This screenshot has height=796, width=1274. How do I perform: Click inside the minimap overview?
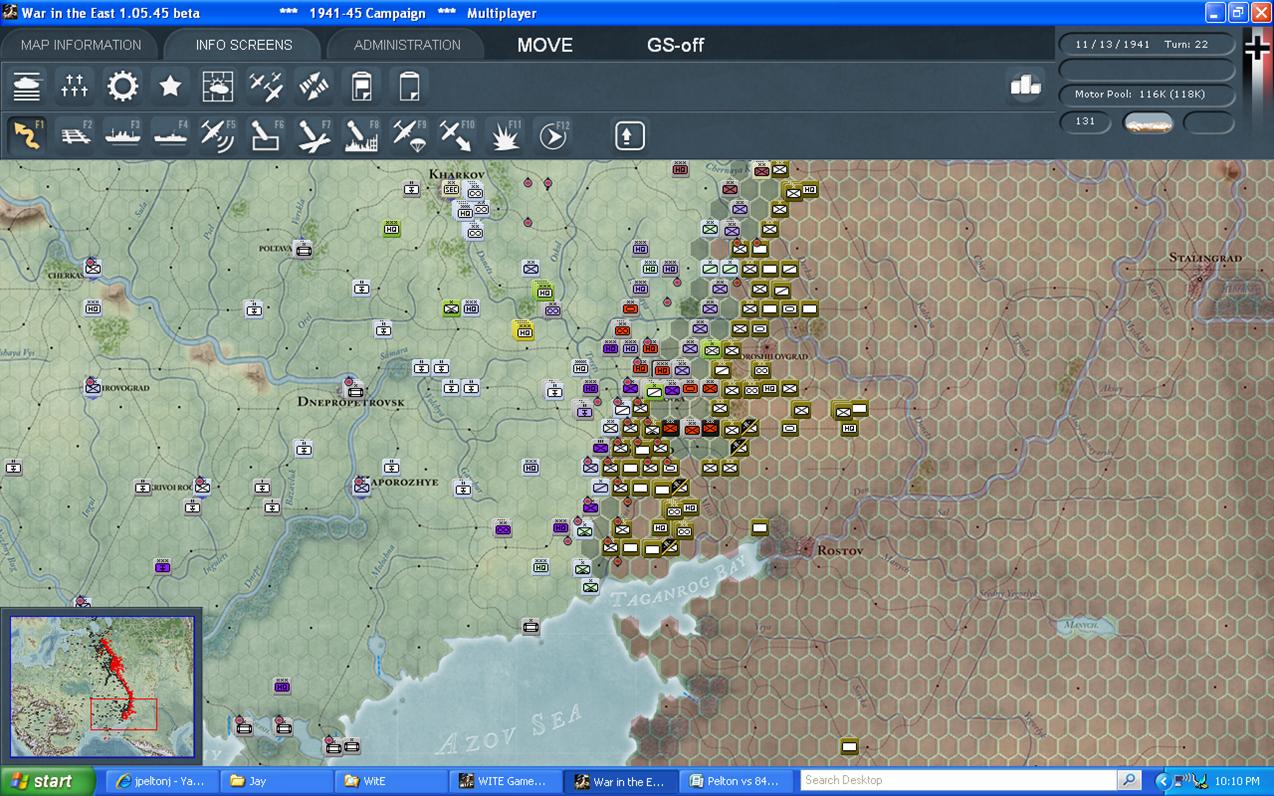[102, 686]
